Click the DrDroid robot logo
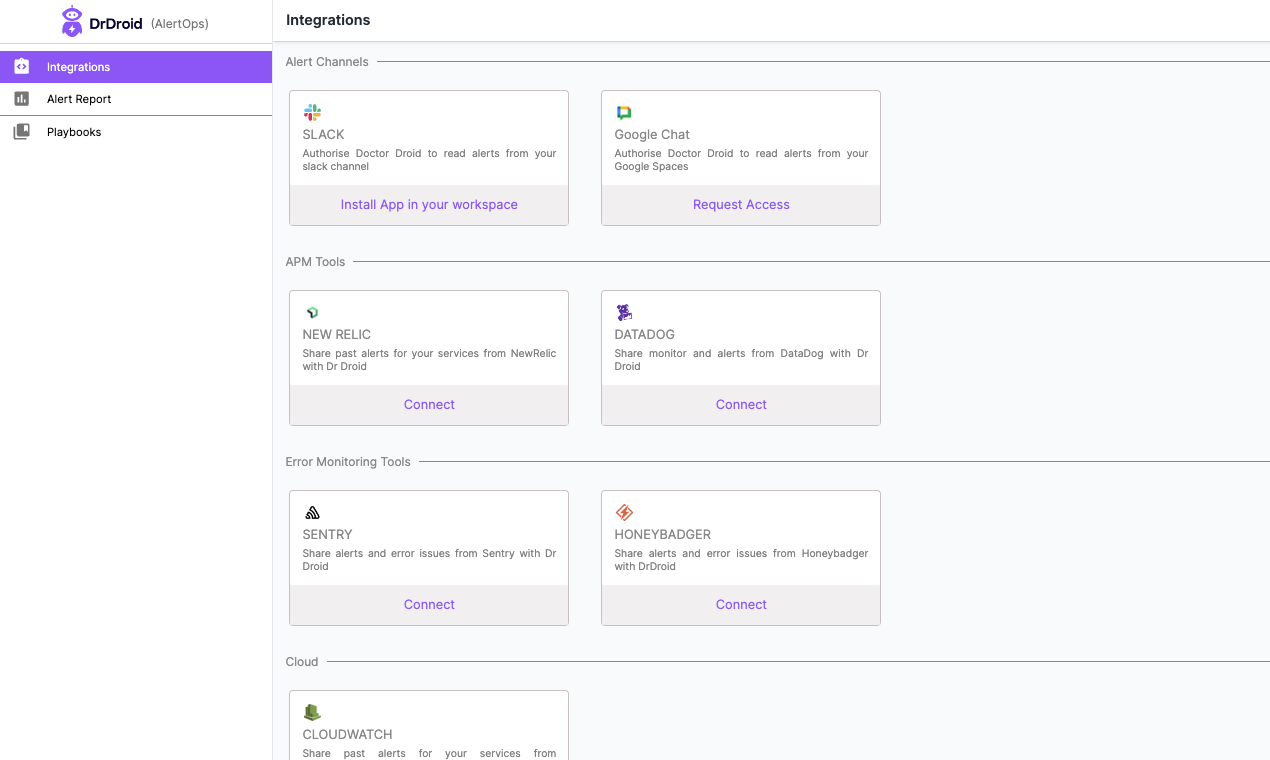The width and height of the screenshot is (1270, 760). point(72,21)
